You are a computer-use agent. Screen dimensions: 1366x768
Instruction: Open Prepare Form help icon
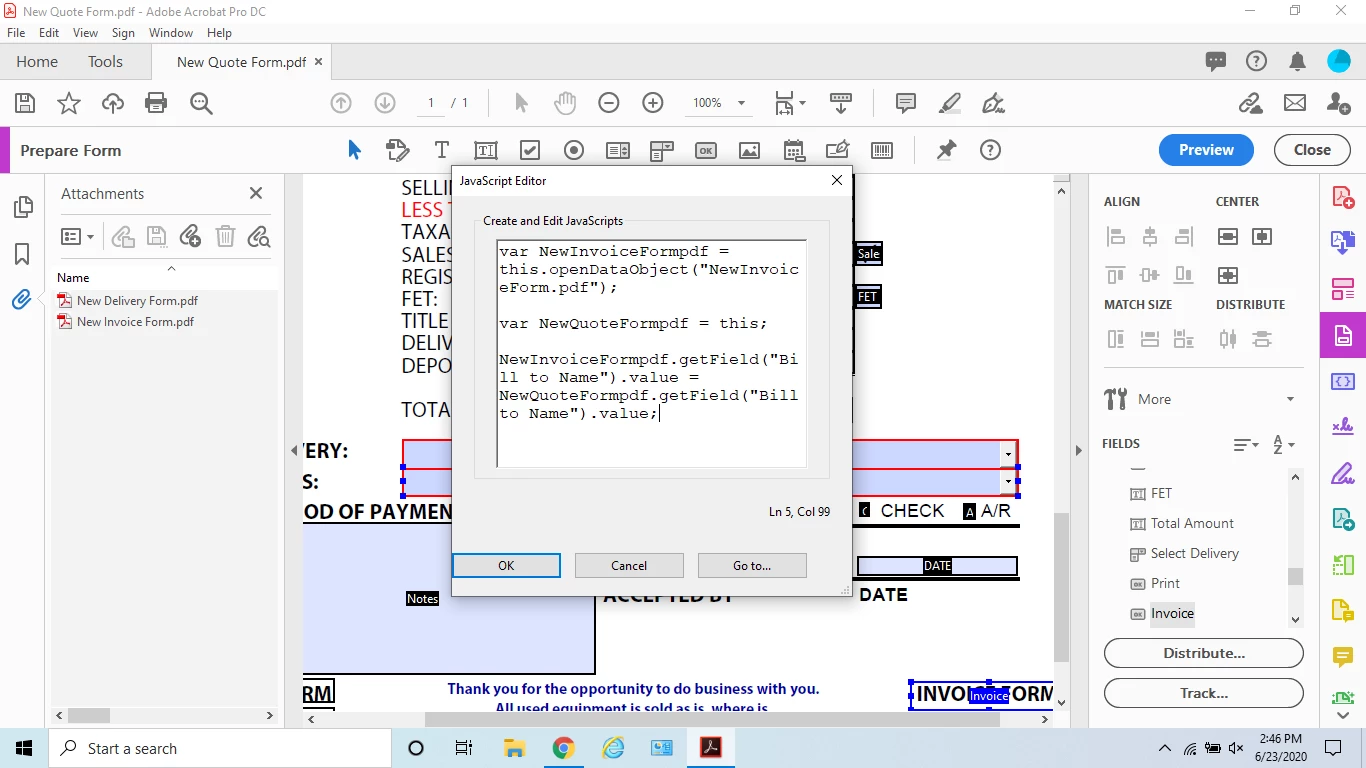(990, 150)
